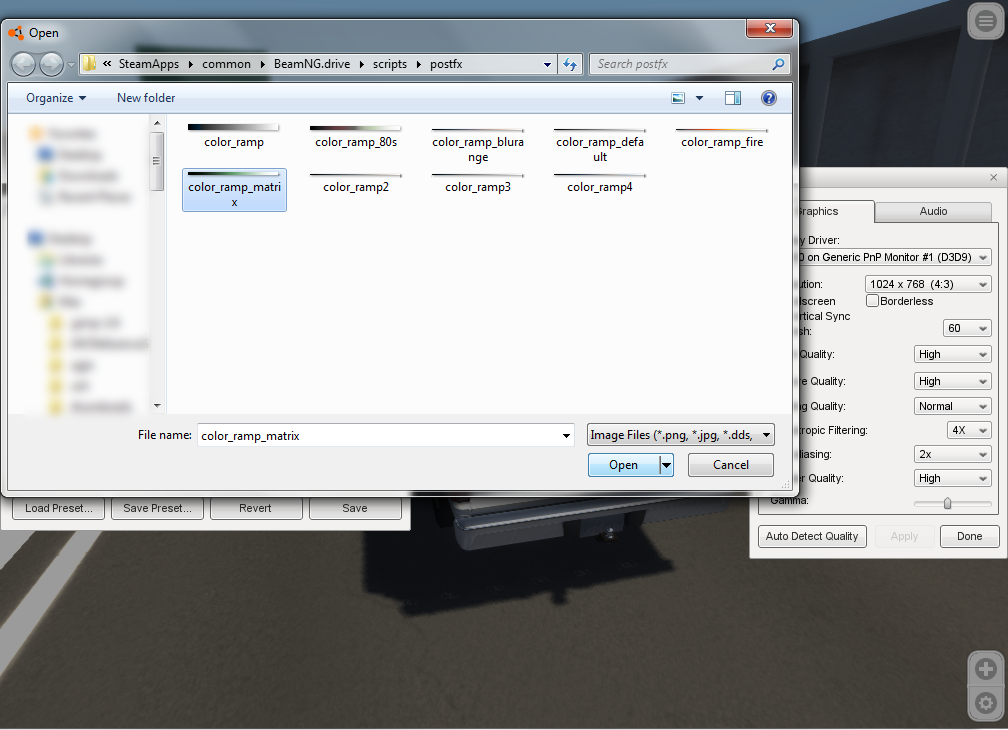Click the Save button below the dialog
Viewport: 1008px width, 730px height.
click(355, 508)
